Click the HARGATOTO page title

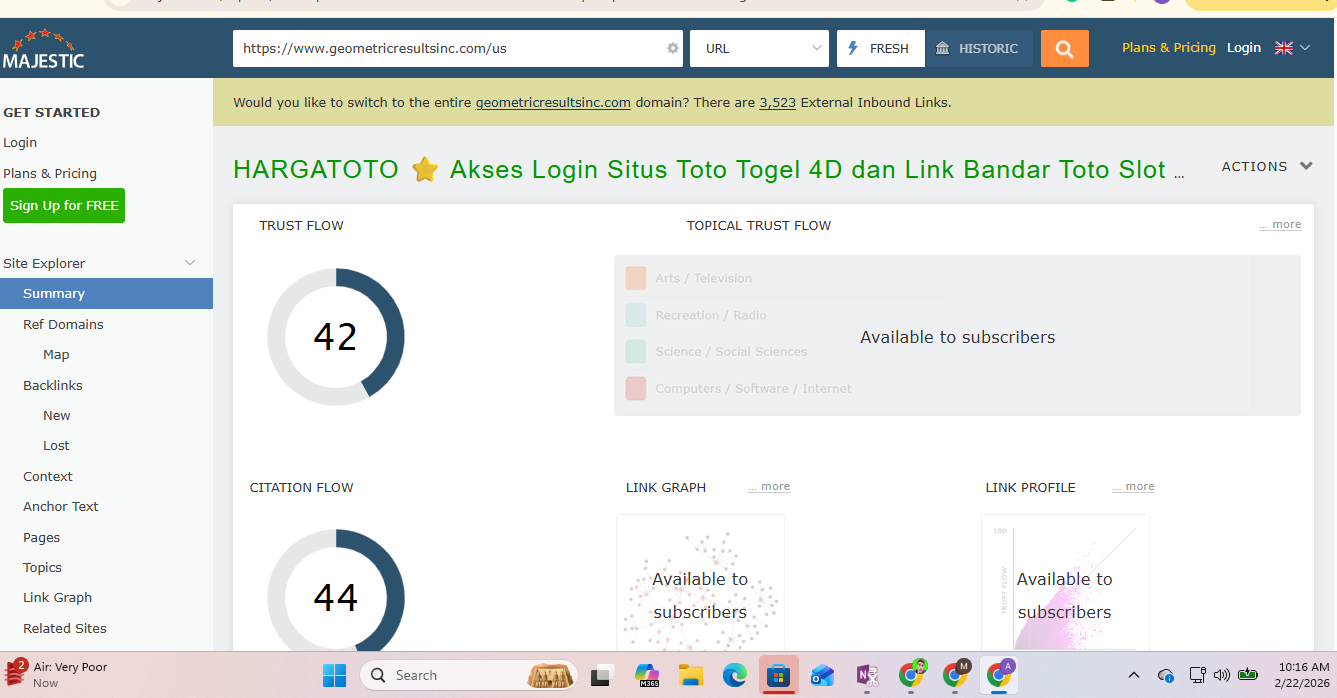point(709,170)
